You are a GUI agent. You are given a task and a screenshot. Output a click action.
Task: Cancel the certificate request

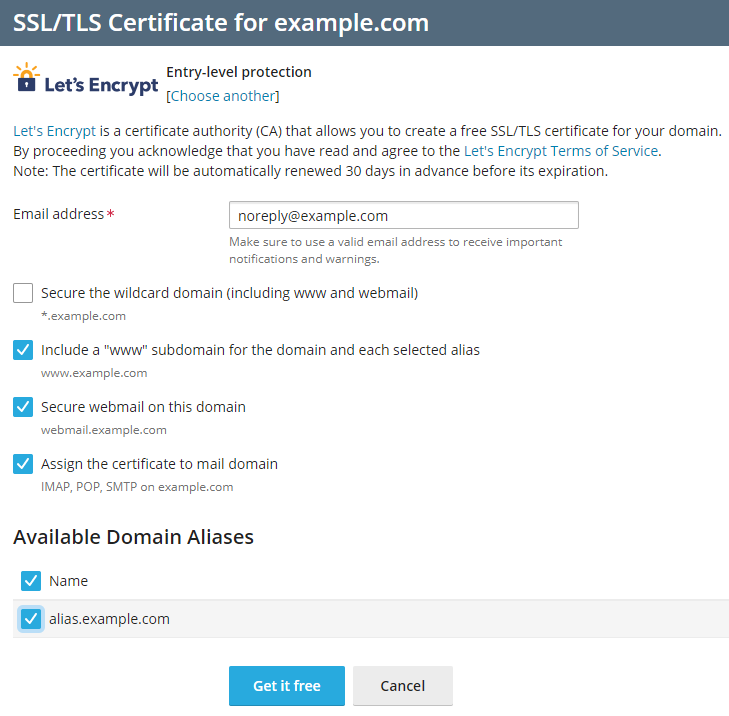pyautogui.click(x=402, y=686)
